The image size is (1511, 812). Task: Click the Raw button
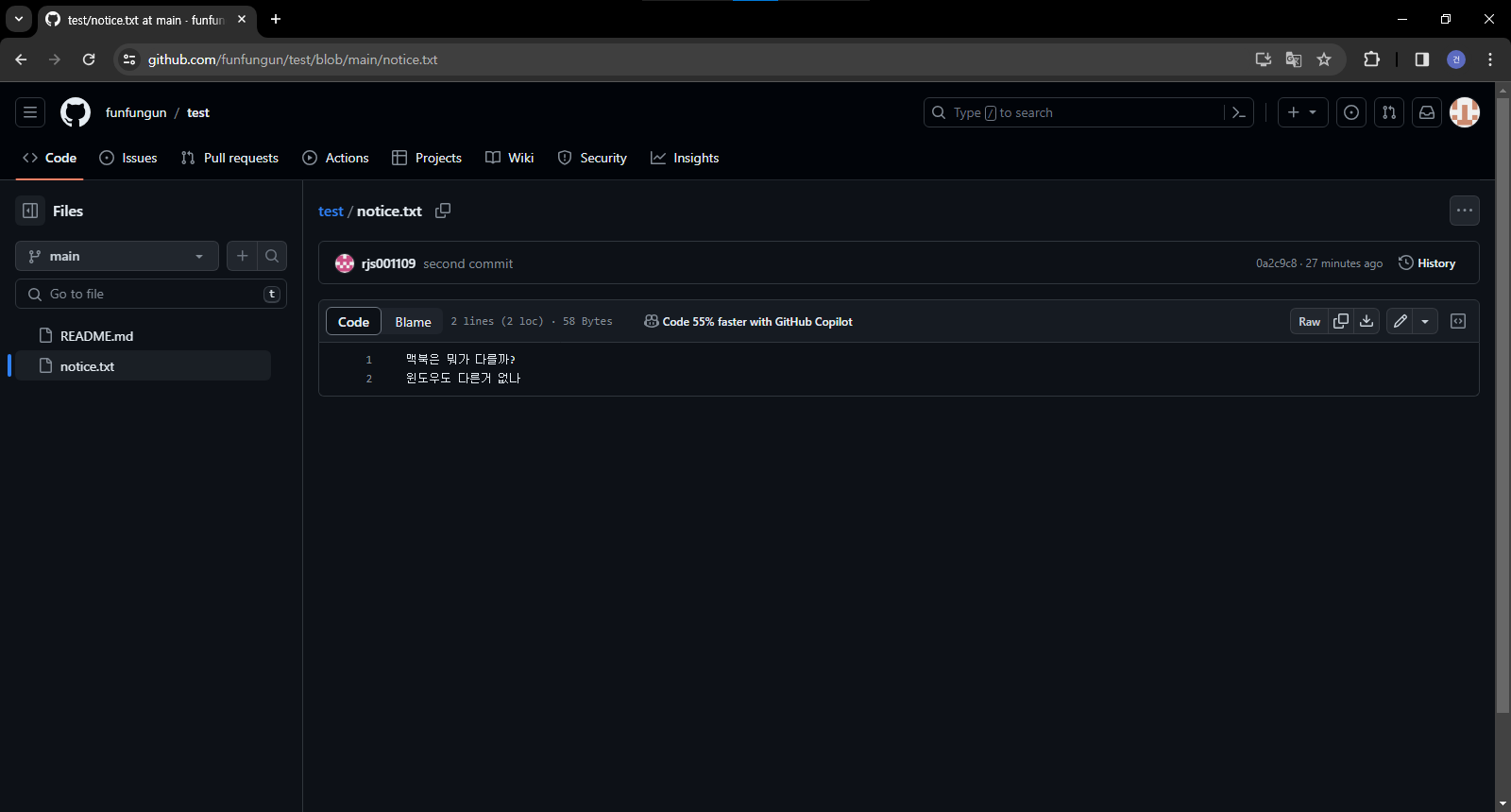[x=1309, y=321]
